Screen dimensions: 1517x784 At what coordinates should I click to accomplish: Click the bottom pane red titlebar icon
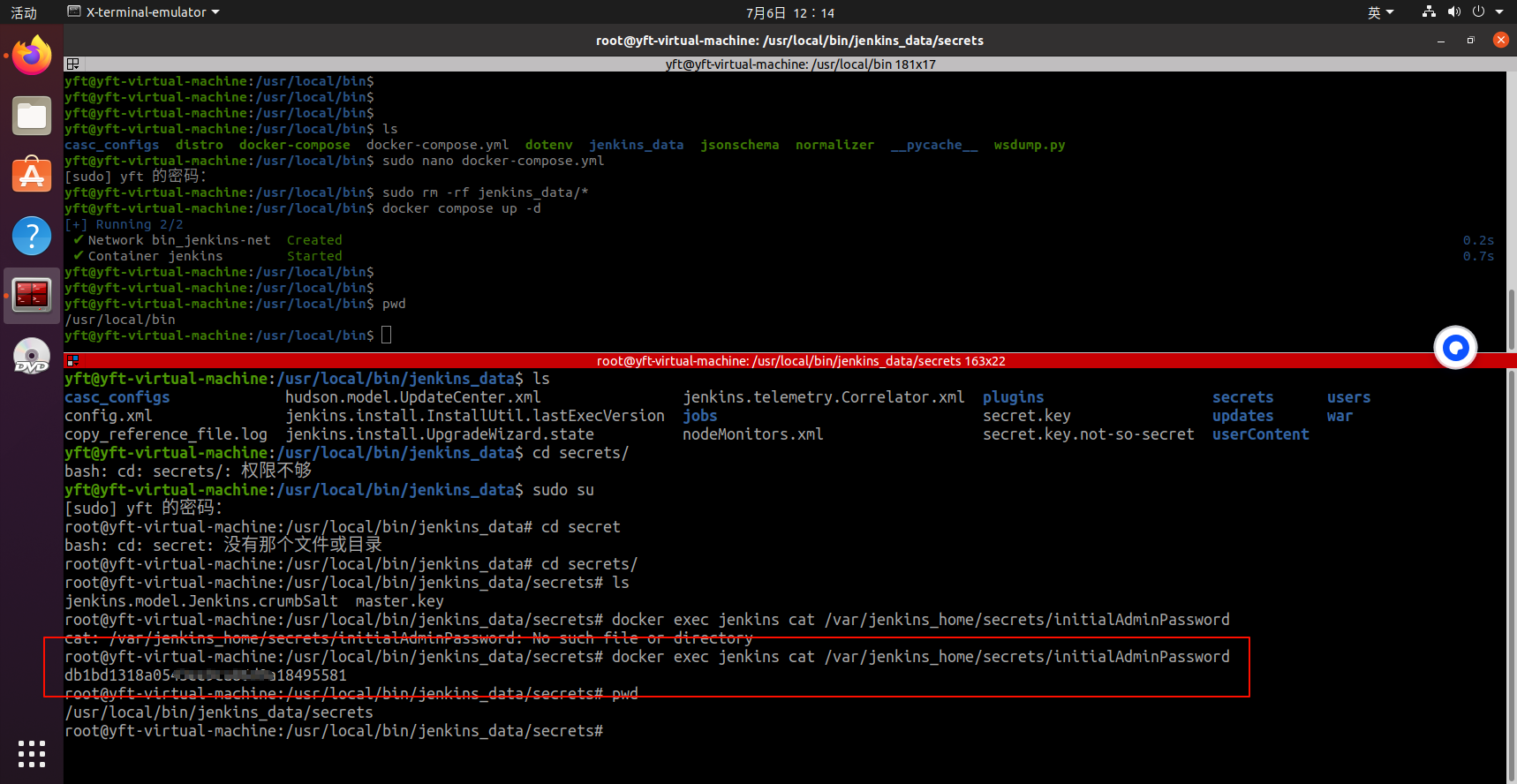coord(72,360)
